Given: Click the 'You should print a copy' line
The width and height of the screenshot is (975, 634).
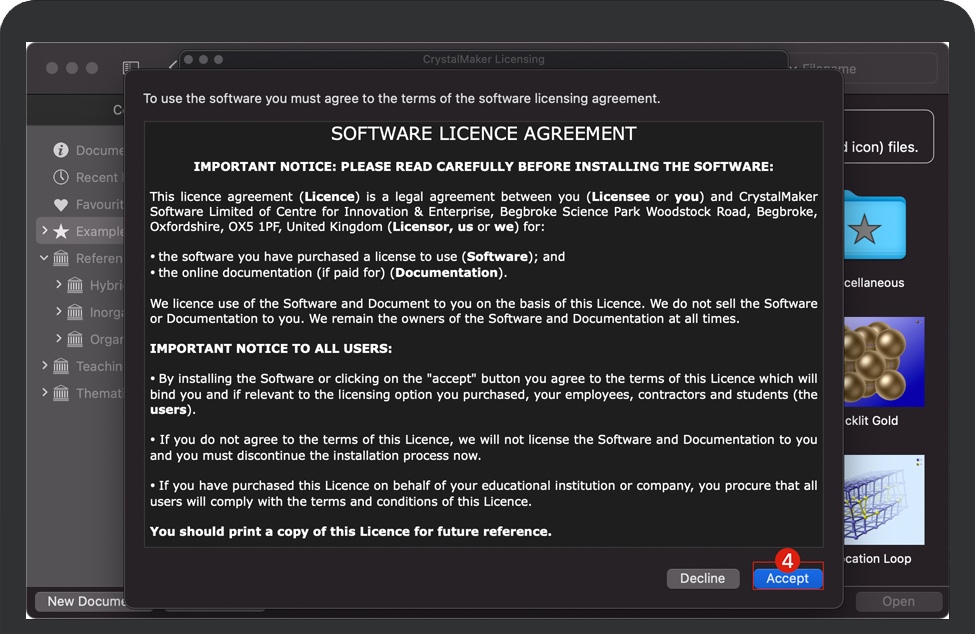Looking at the screenshot, I should tap(351, 531).
